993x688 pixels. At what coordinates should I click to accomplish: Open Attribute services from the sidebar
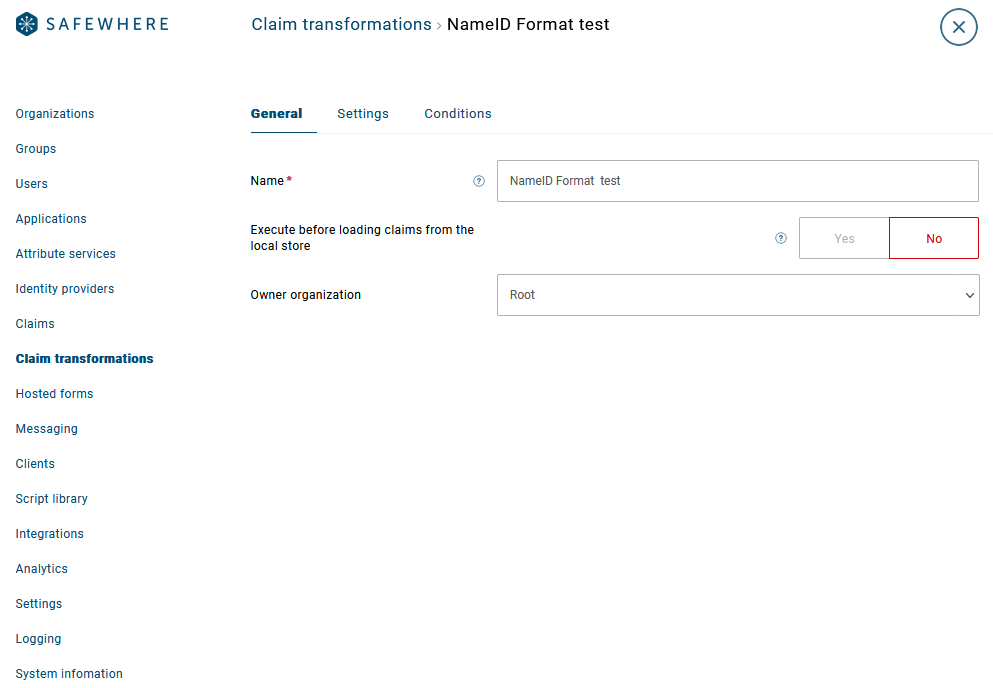point(66,254)
